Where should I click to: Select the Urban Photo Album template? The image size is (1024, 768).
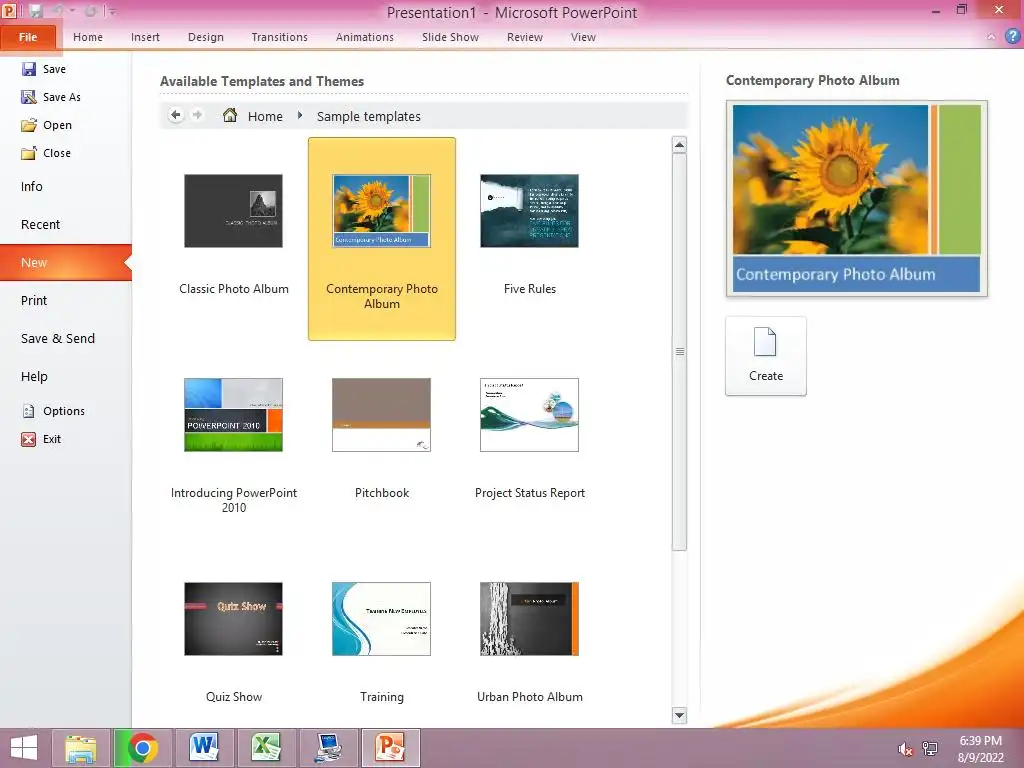point(530,643)
